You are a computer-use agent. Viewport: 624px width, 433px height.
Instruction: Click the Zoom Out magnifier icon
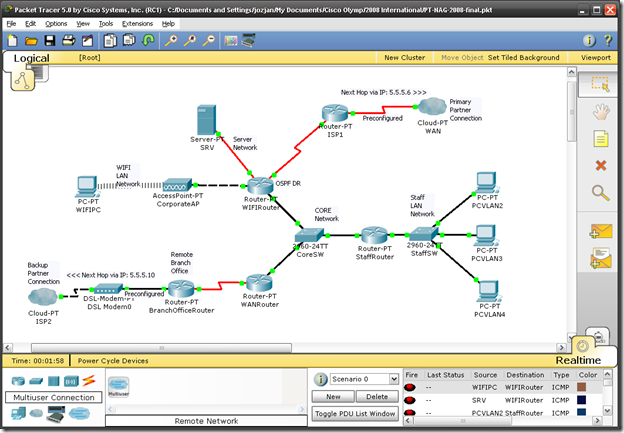pyautogui.click(x=209, y=40)
